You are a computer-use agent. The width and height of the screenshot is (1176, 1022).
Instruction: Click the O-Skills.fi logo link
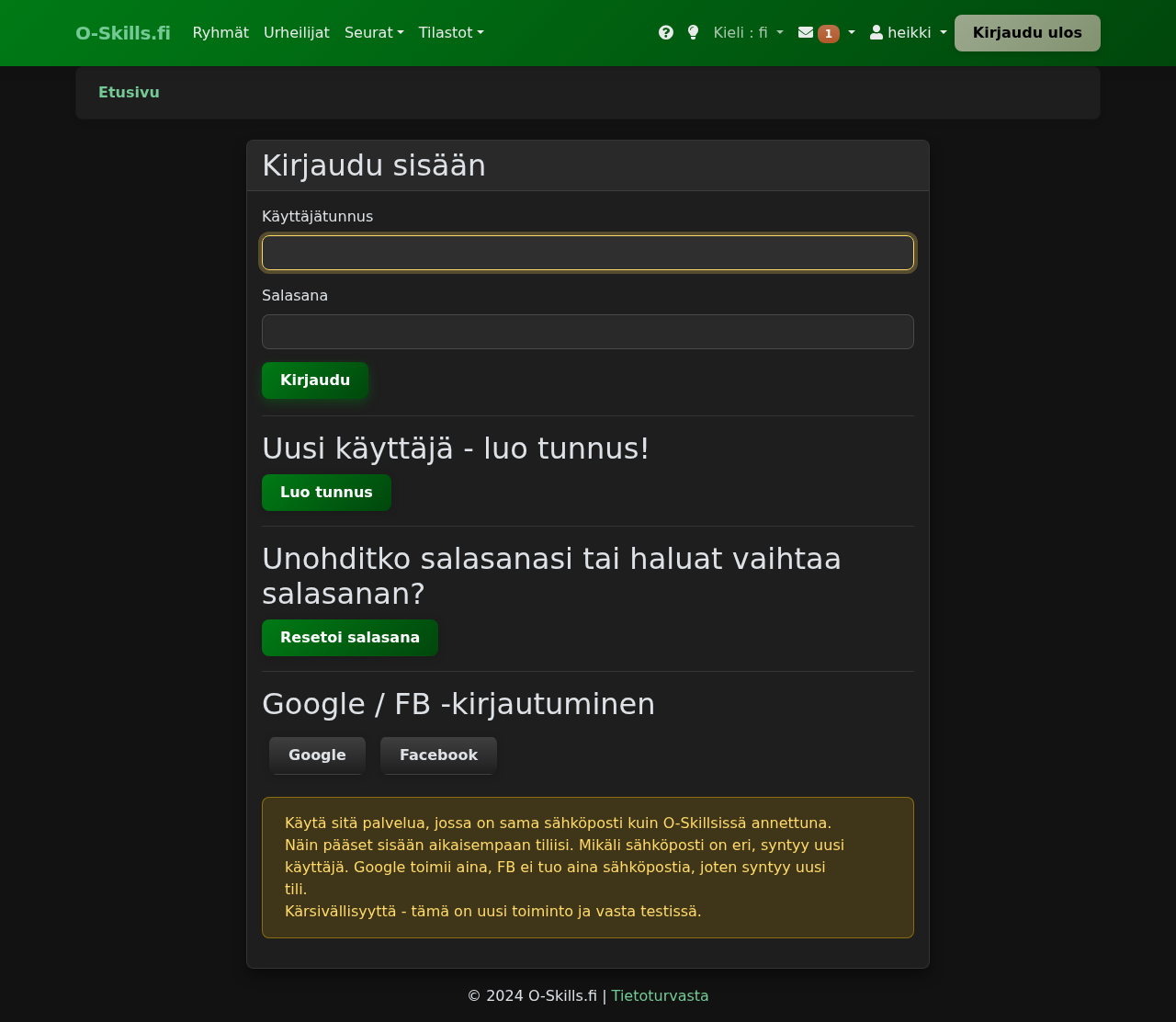(x=122, y=32)
